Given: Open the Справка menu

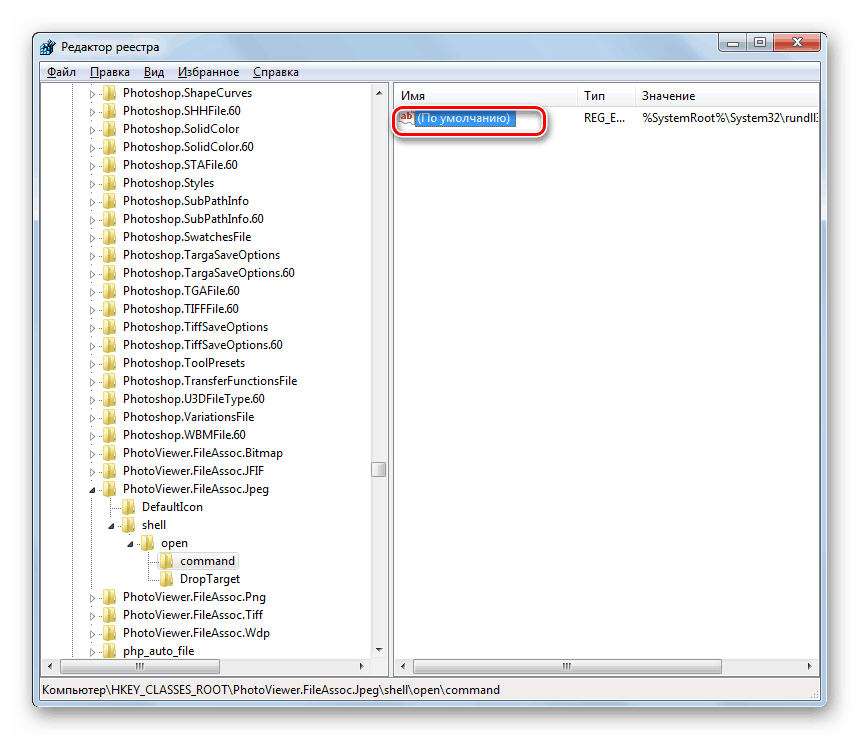Looking at the screenshot, I should click(275, 71).
